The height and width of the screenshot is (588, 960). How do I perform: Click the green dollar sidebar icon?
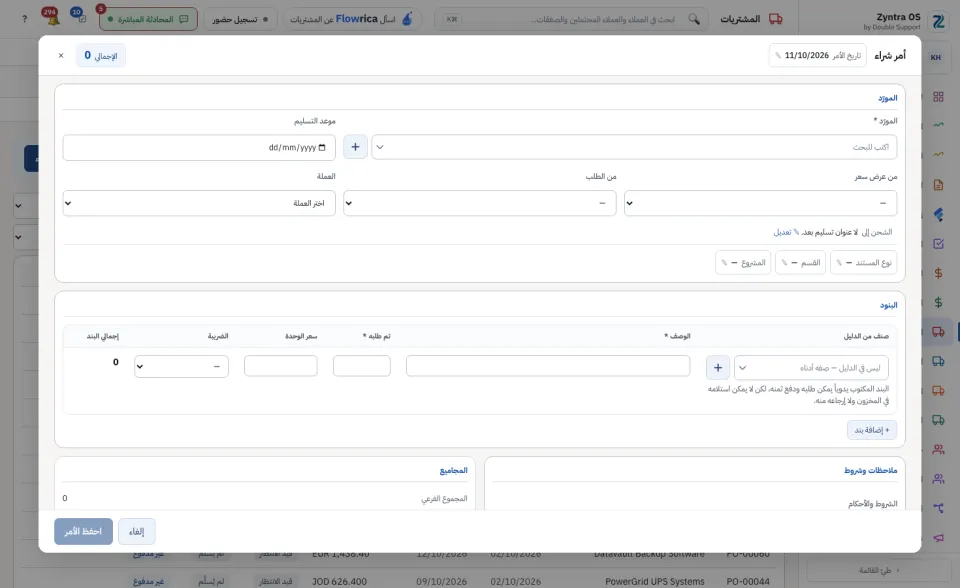(x=938, y=303)
